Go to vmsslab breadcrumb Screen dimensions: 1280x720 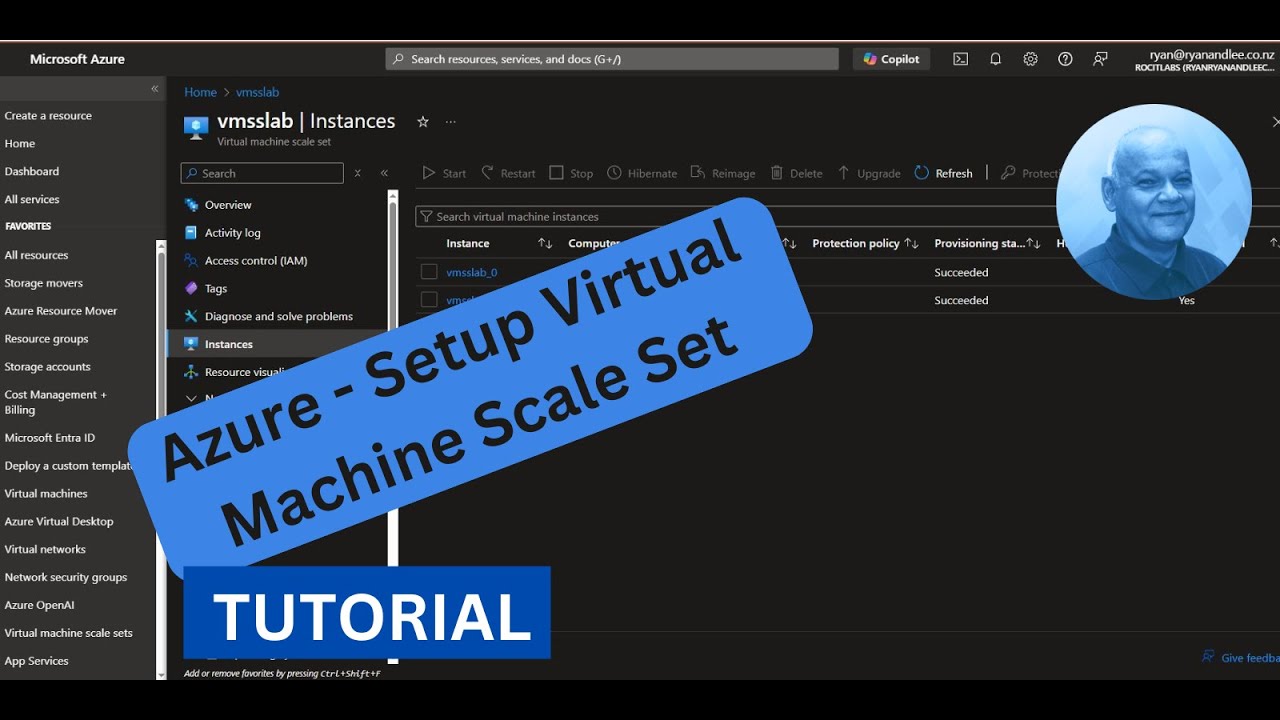pyautogui.click(x=257, y=92)
